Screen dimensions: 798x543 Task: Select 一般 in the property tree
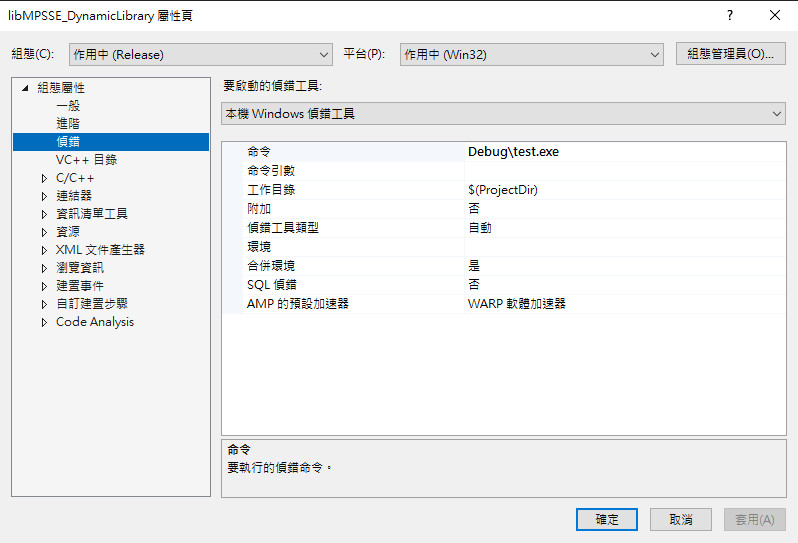pyautogui.click(x=68, y=106)
